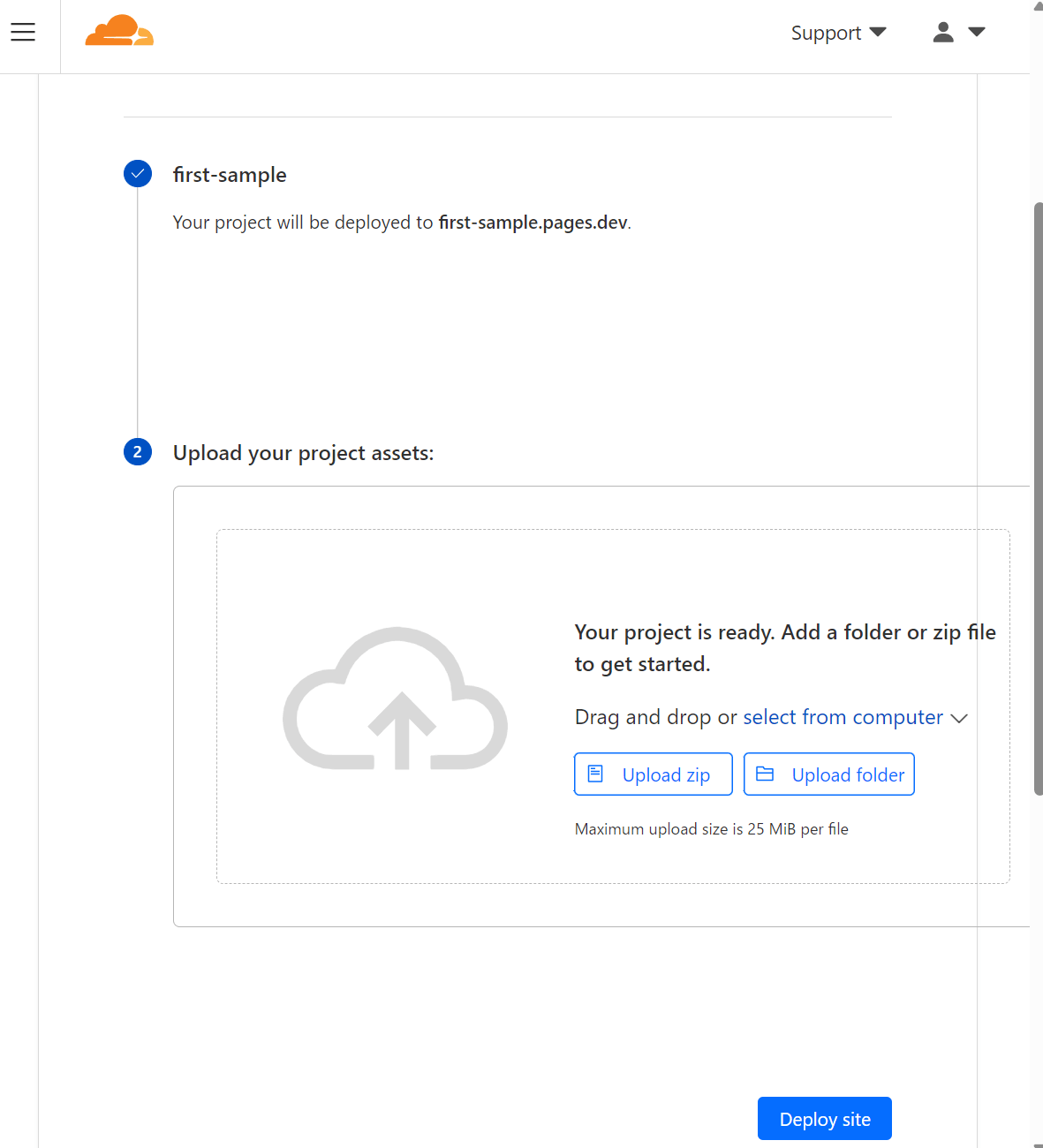The width and height of the screenshot is (1043, 1148).
Task: Click the step 2 circle indicator
Action: pos(138,452)
